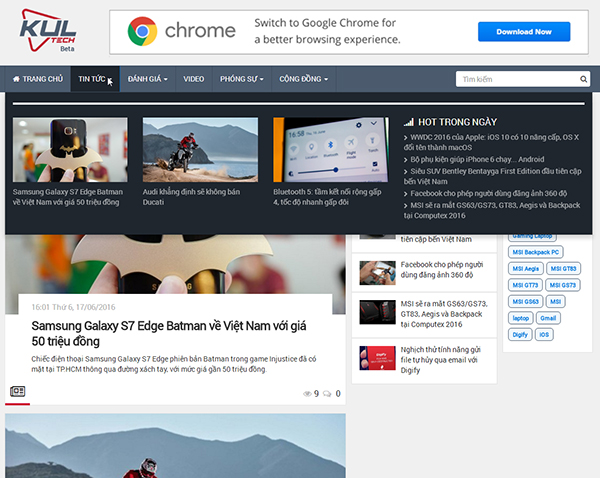Open the Audi Ducati motorcycle thumbnail

[x=200, y=150]
